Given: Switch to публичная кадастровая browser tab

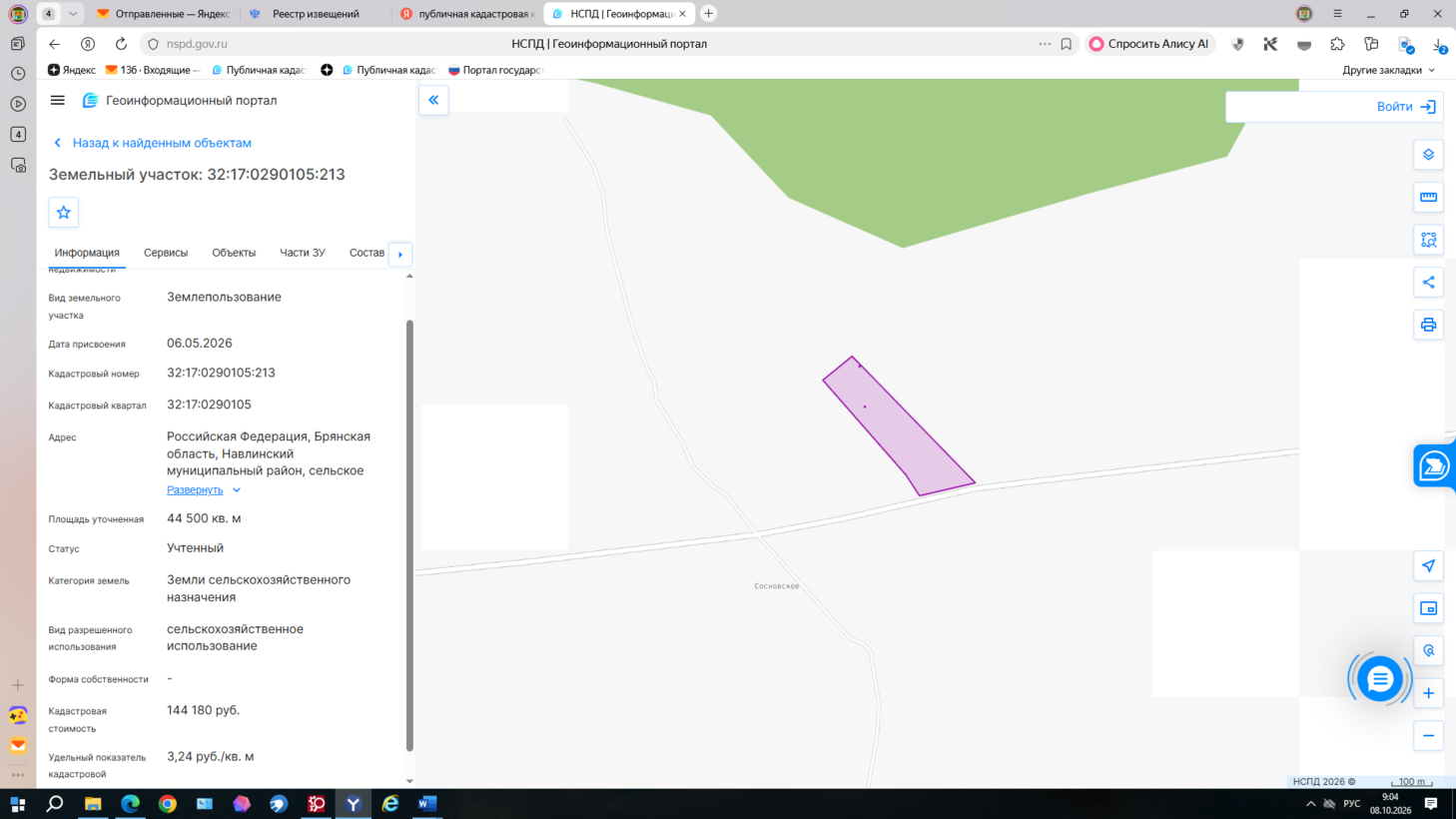Looking at the screenshot, I should coord(466,14).
